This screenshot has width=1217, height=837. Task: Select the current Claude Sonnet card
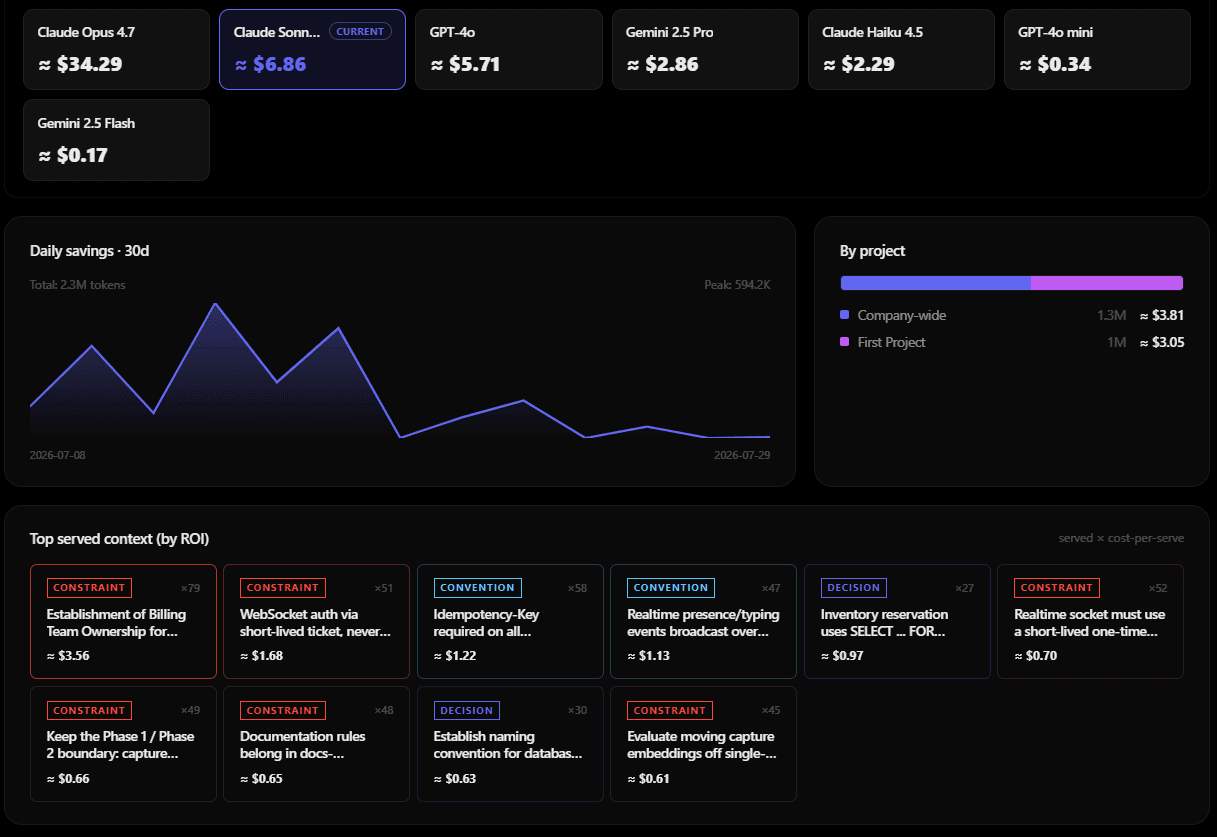(312, 50)
